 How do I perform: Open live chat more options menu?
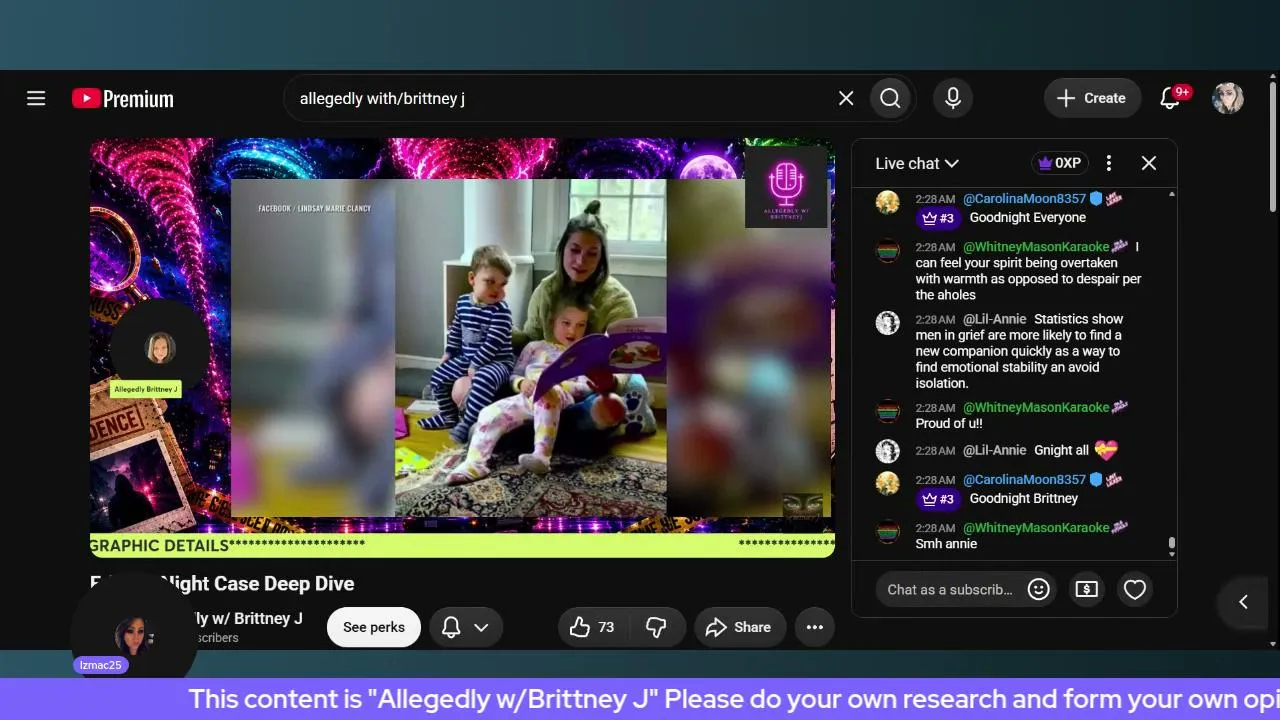(x=1109, y=163)
